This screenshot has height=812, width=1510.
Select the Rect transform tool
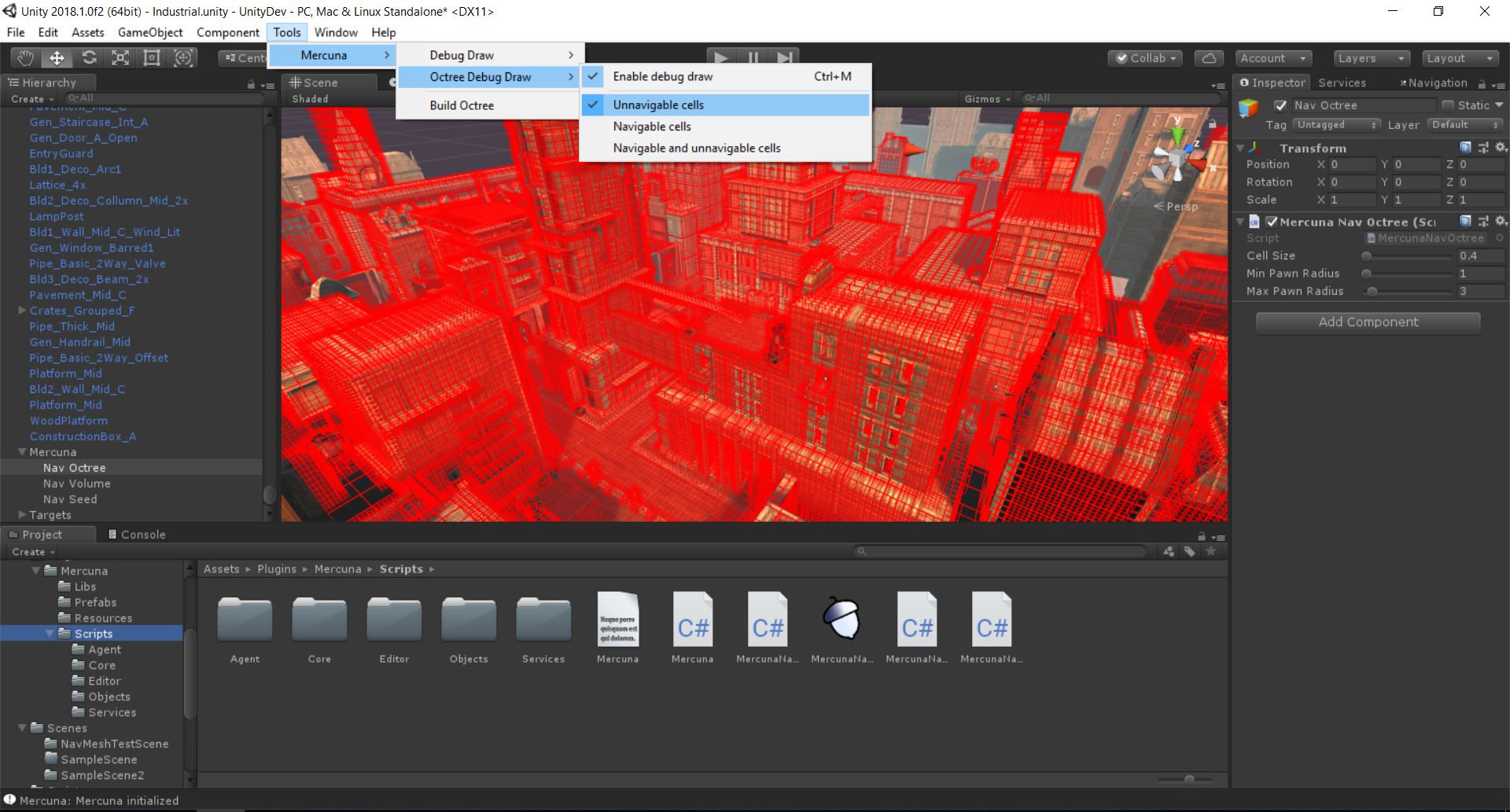pyautogui.click(x=152, y=58)
